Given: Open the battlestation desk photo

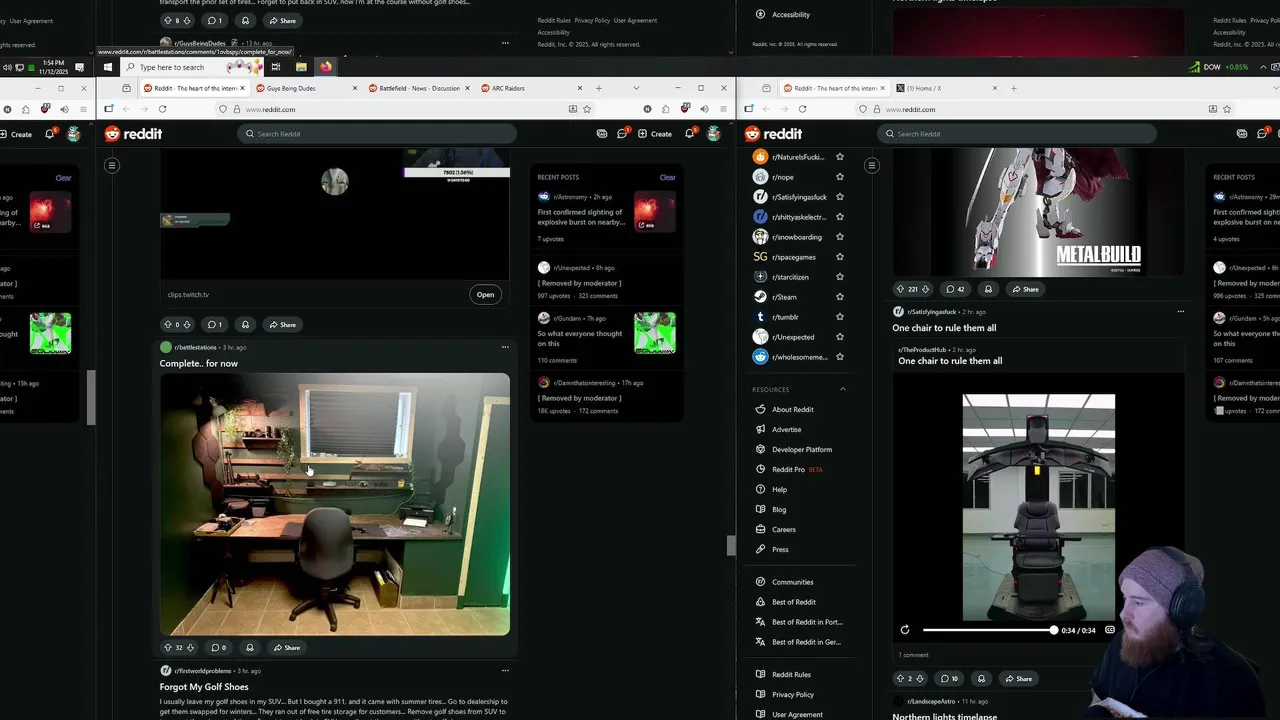Looking at the screenshot, I should (335, 504).
